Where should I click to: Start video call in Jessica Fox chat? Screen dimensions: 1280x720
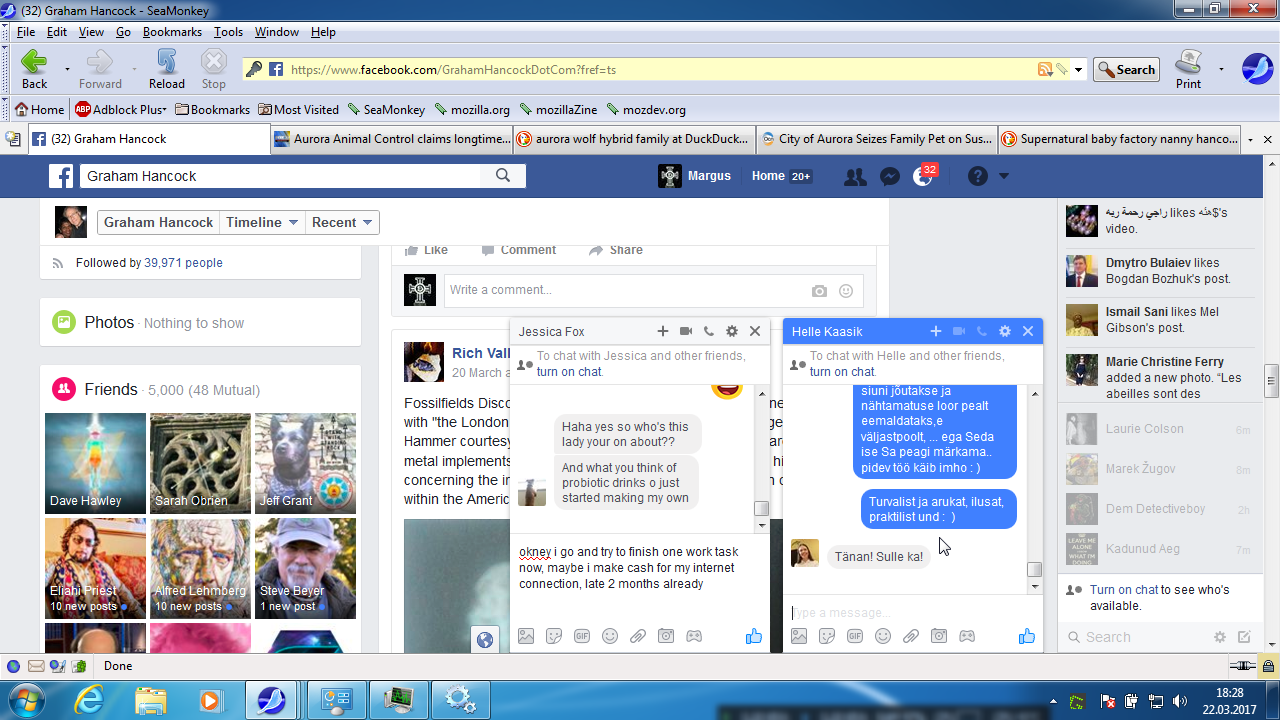click(686, 331)
